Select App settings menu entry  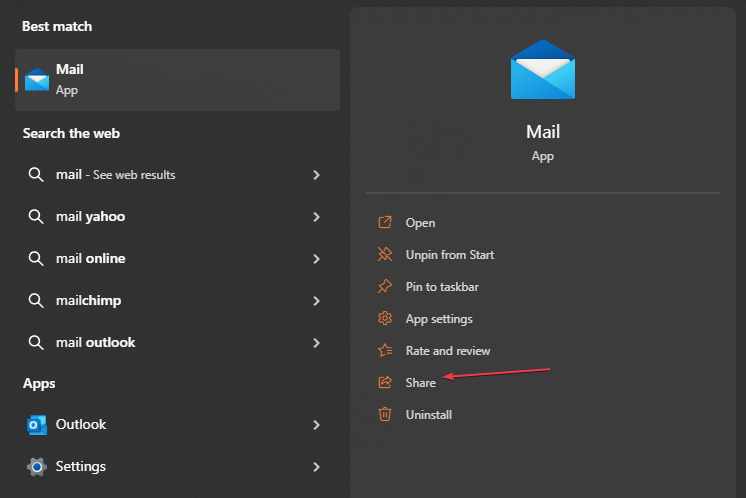(x=439, y=319)
